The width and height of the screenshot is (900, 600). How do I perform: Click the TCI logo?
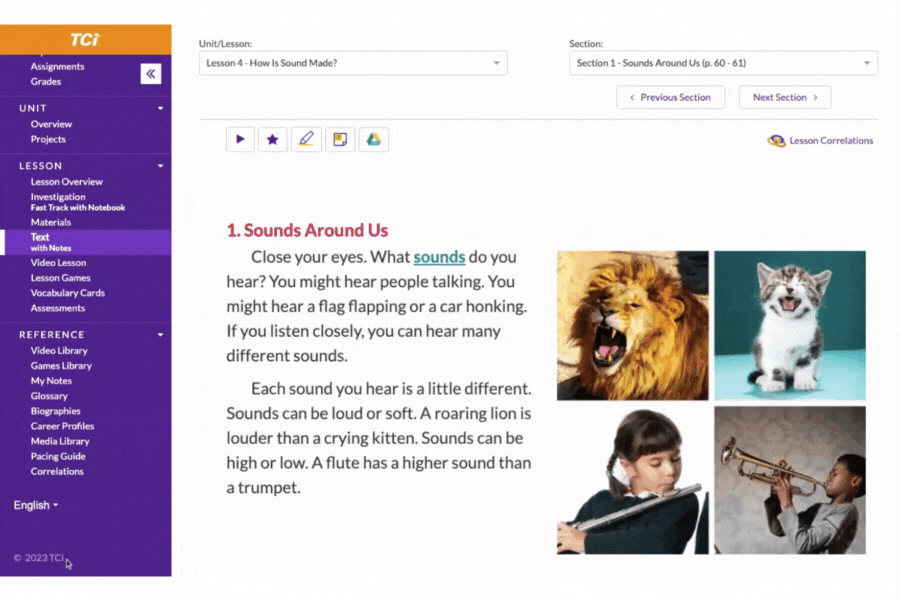coord(85,40)
